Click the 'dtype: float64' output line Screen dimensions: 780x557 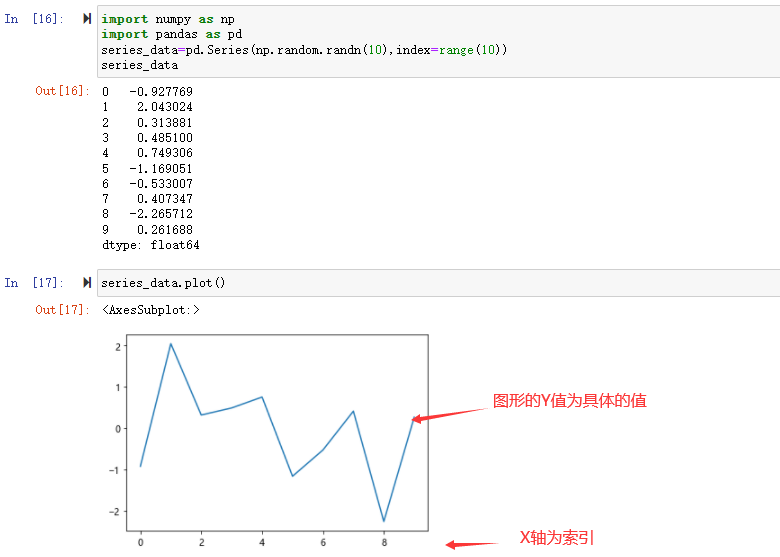(x=150, y=245)
